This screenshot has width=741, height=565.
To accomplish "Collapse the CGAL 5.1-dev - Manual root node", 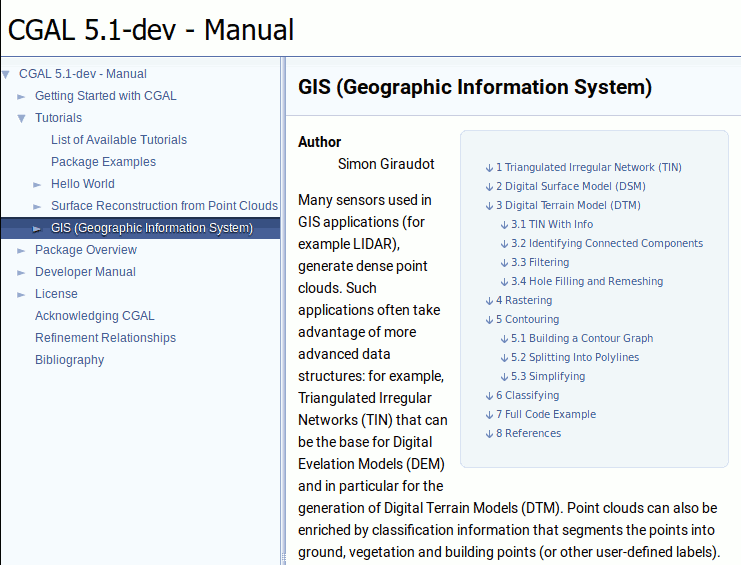I will [6, 74].
